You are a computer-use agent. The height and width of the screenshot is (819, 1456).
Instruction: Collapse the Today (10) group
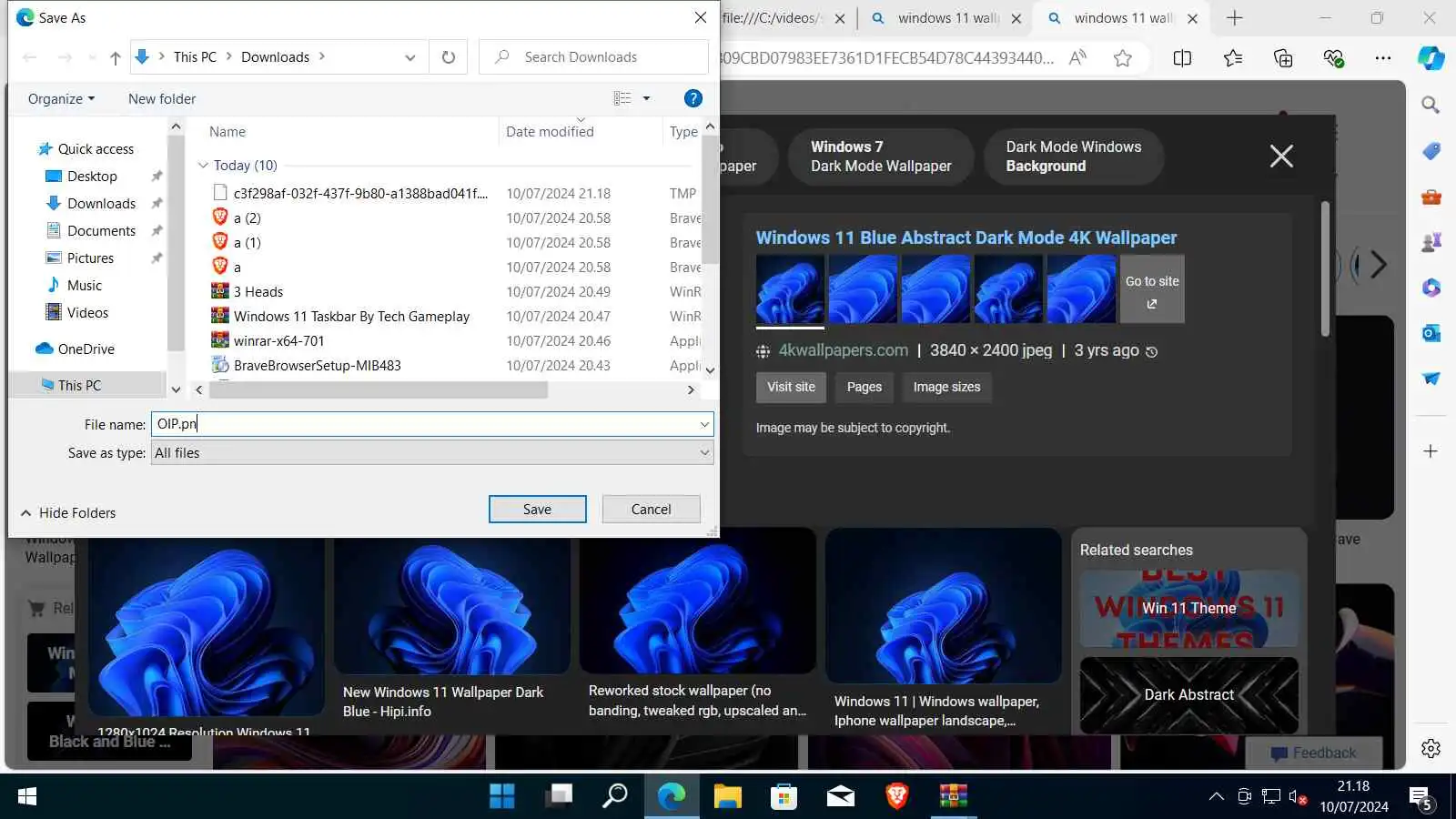point(203,166)
